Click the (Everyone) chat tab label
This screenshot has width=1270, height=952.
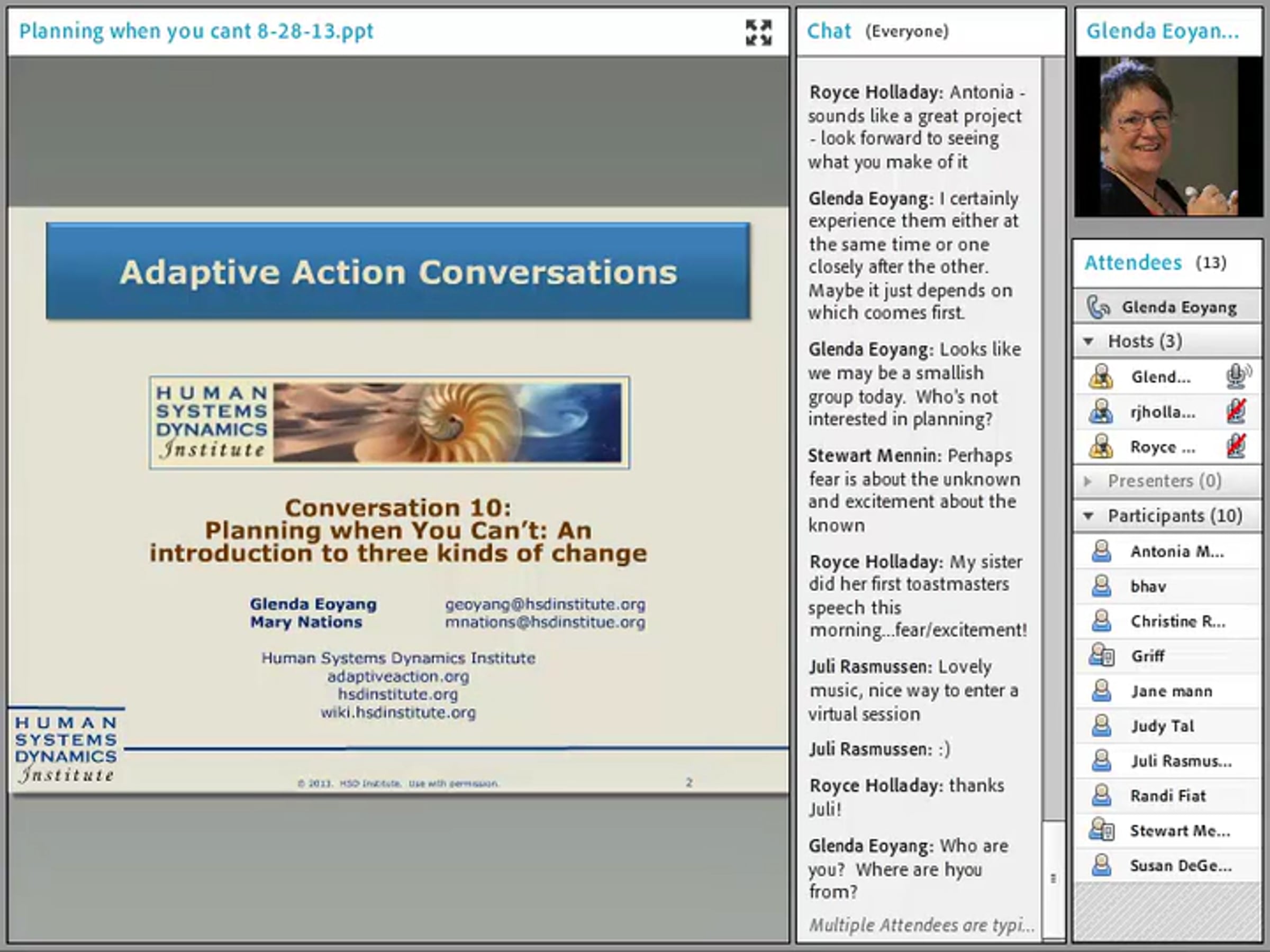pos(907,31)
